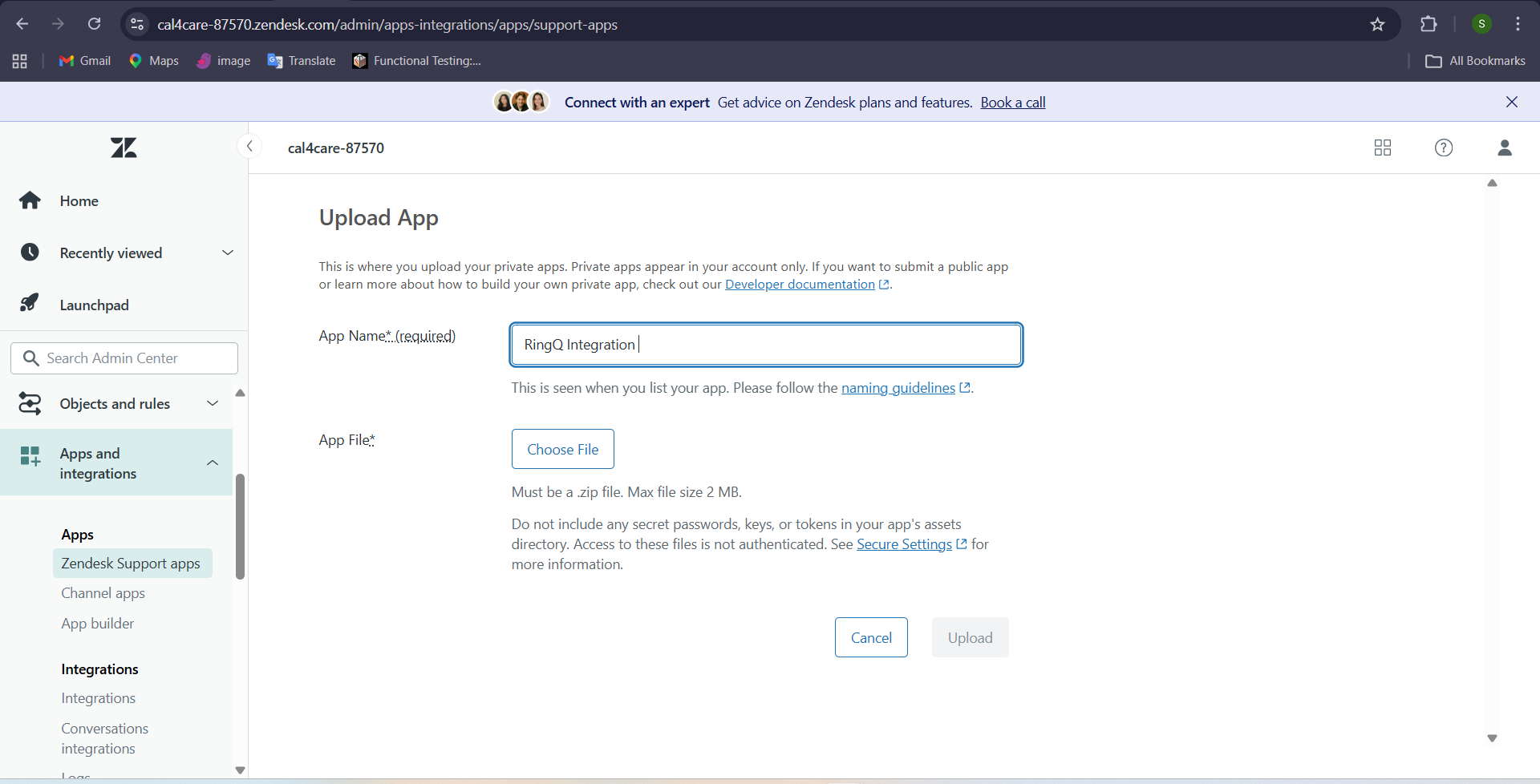
Task: Open the Chrome profile avatar
Action: pyautogui.click(x=1481, y=24)
